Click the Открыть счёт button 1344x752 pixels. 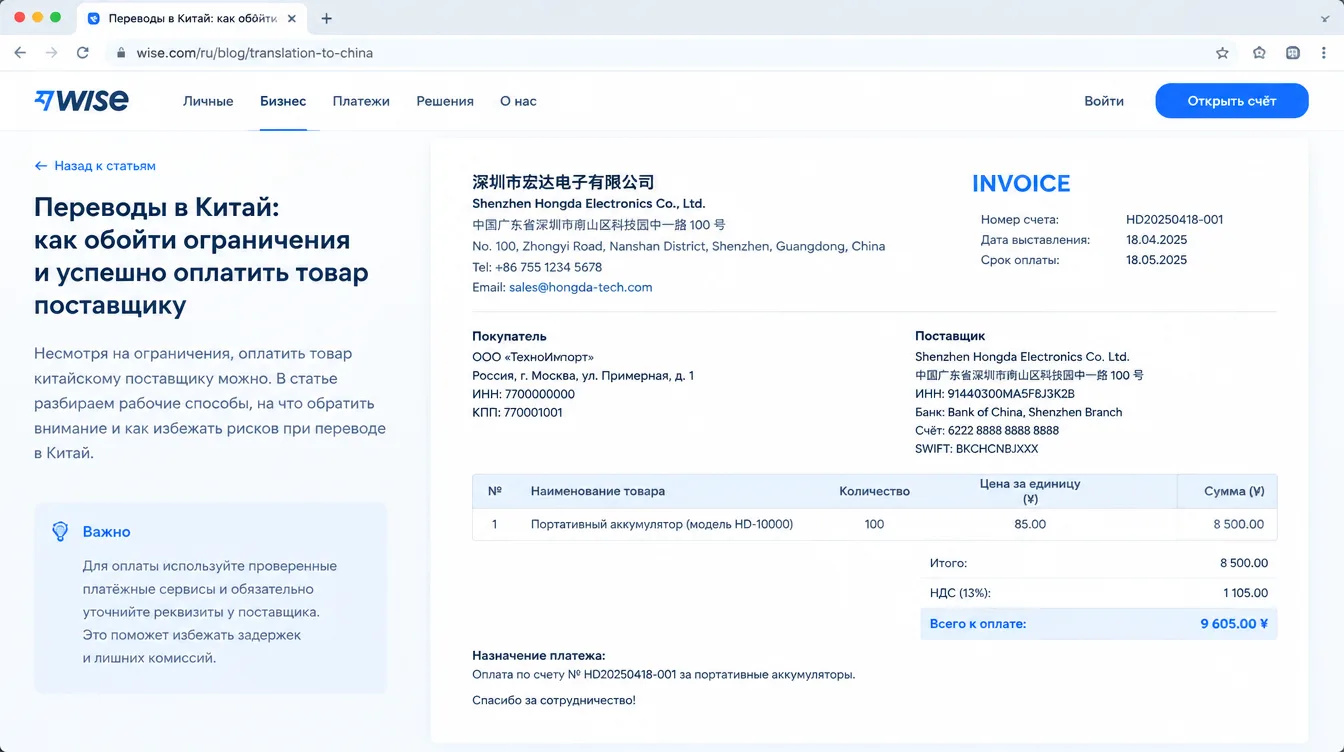[1232, 101]
